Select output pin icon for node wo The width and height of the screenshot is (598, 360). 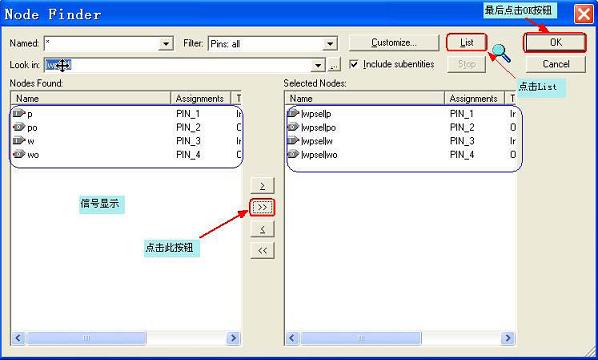(19, 154)
